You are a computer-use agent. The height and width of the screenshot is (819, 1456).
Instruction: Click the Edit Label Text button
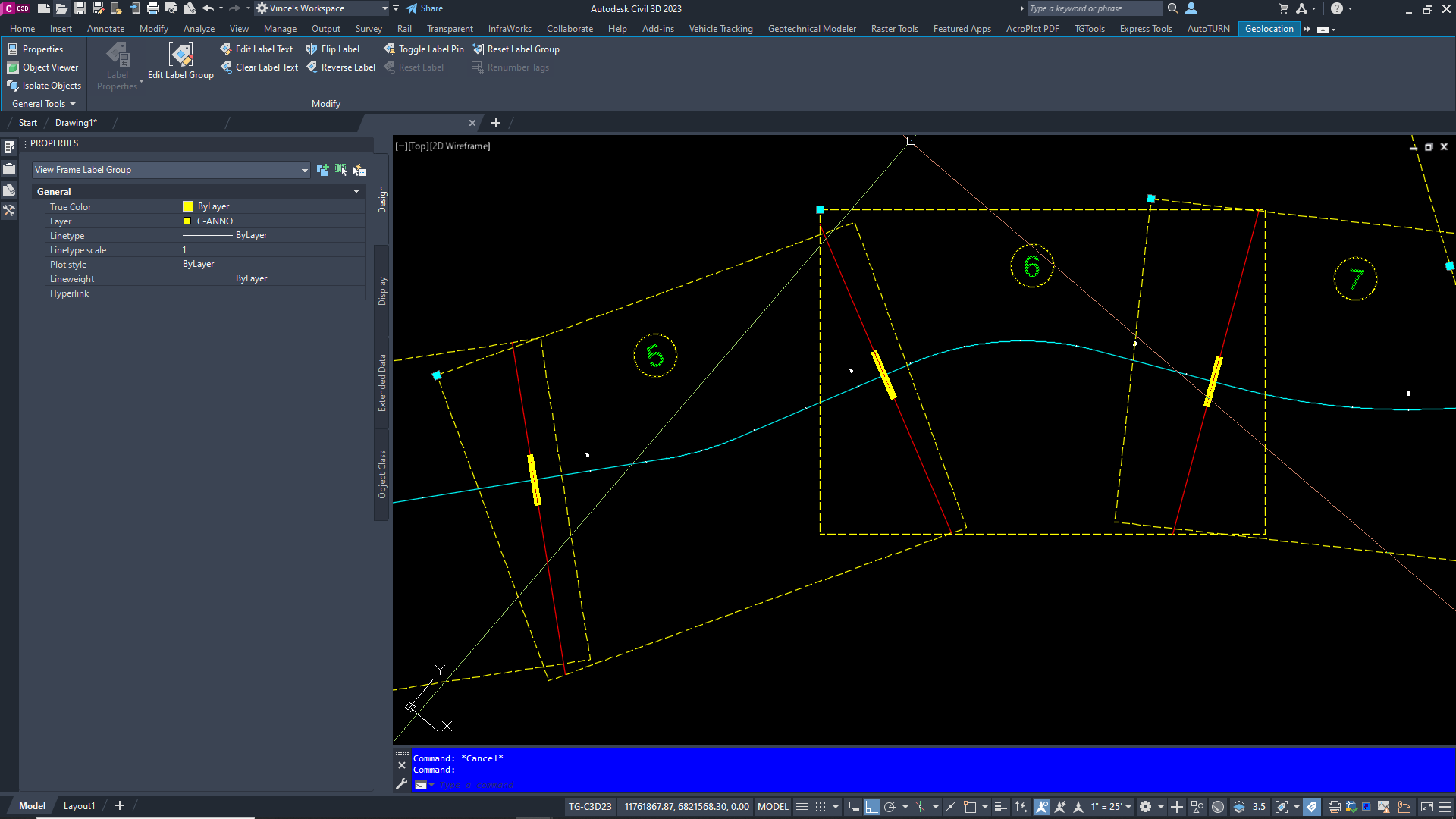pos(256,49)
